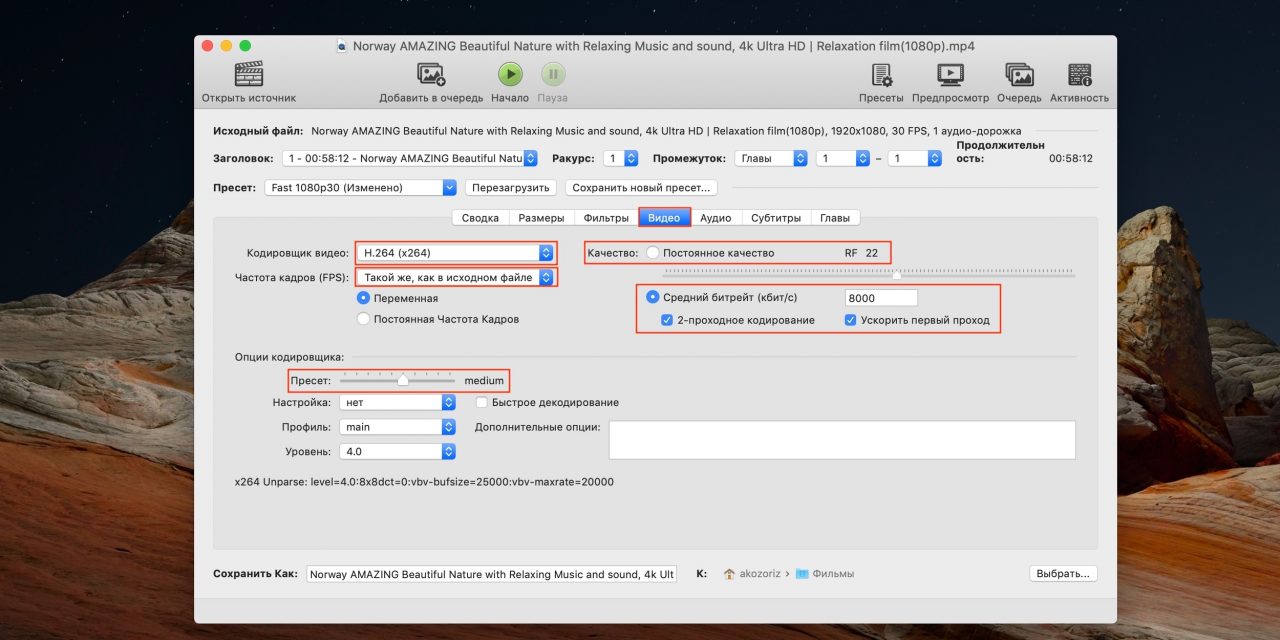Expand the Profile main dropdown
This screenshot has width=1280, height=640.
click(397, 427)
